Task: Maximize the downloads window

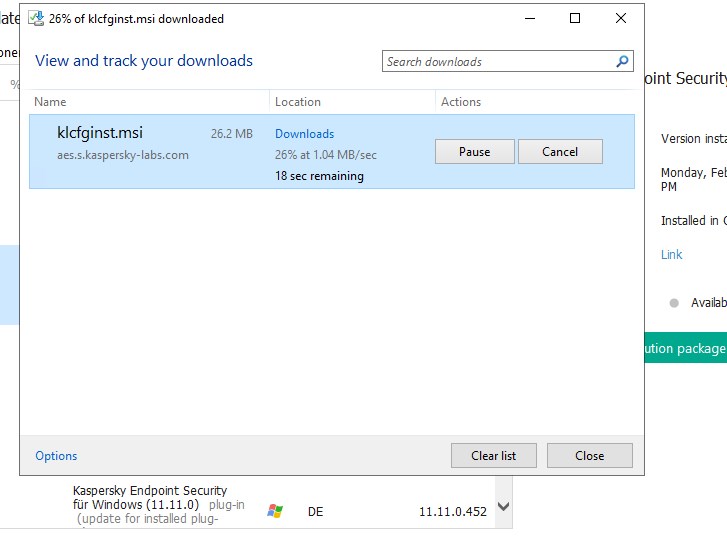Action: point(575,18)
